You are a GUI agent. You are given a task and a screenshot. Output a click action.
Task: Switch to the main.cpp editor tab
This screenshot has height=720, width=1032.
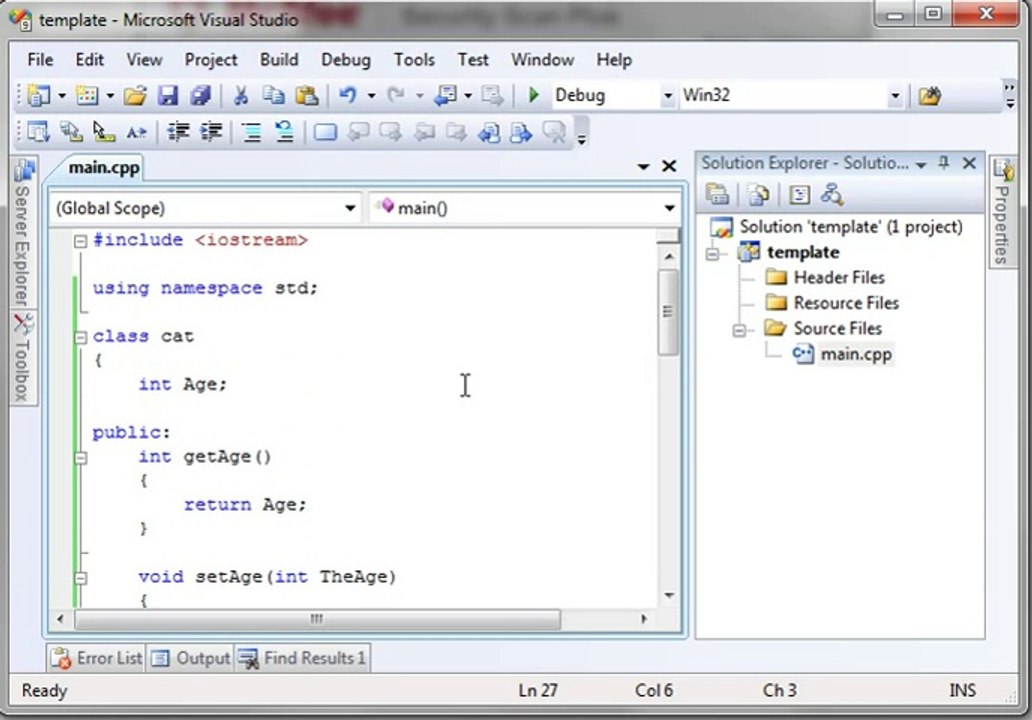click(x=103, y=168)
